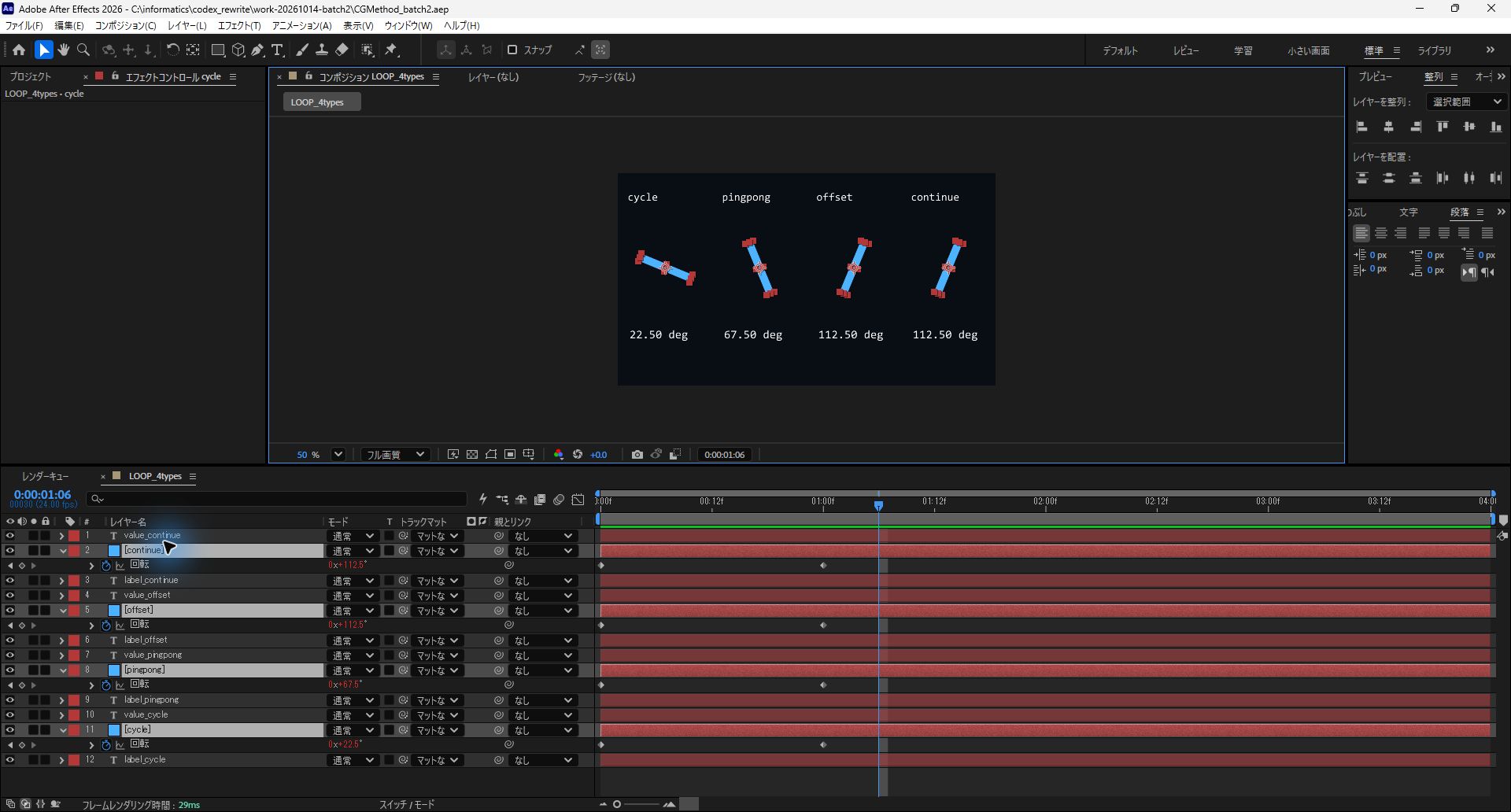Switch to the レビュー workspace
Screen dimensions: 1511x812
click(x=1185, y=50)
